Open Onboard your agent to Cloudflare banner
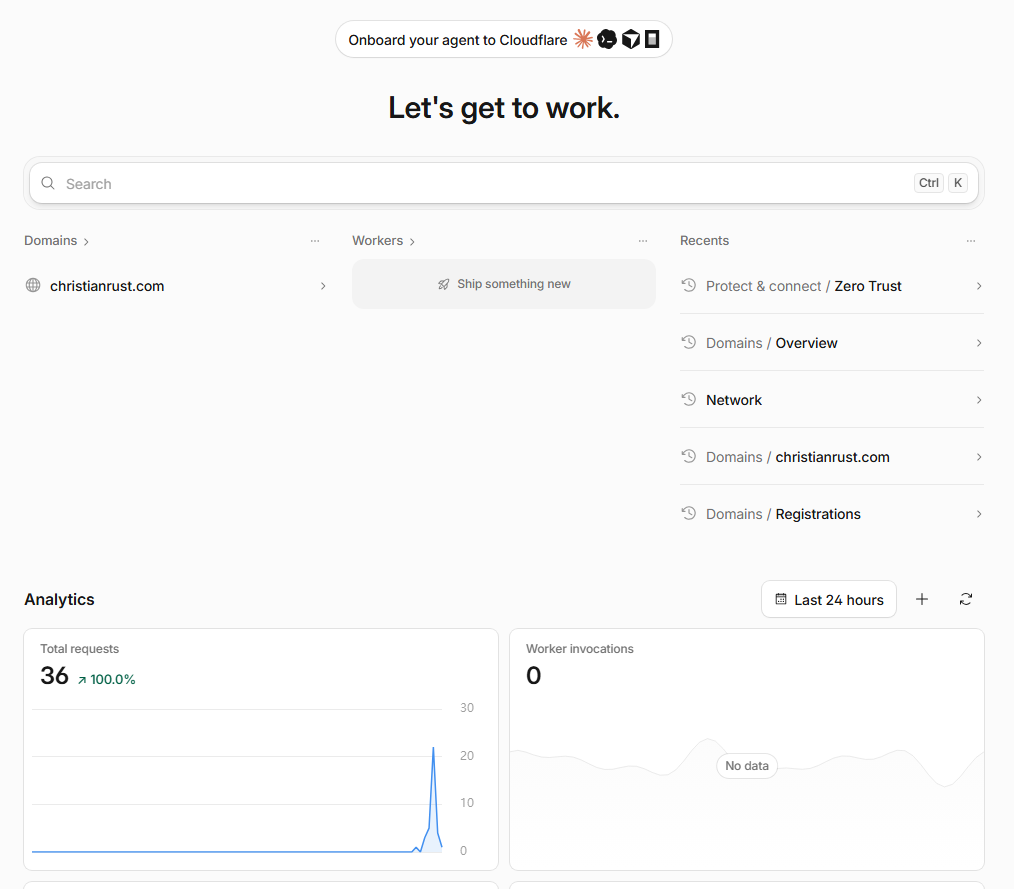Viewport: 1014px width, 889px height. tap(504, 39)
